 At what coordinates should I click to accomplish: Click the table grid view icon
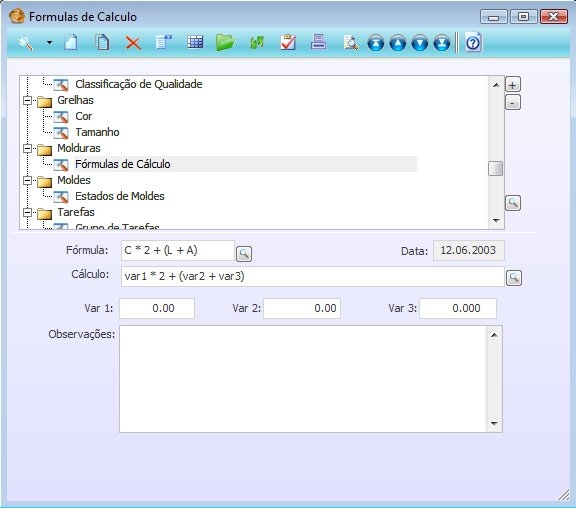(x=195, y=42)
